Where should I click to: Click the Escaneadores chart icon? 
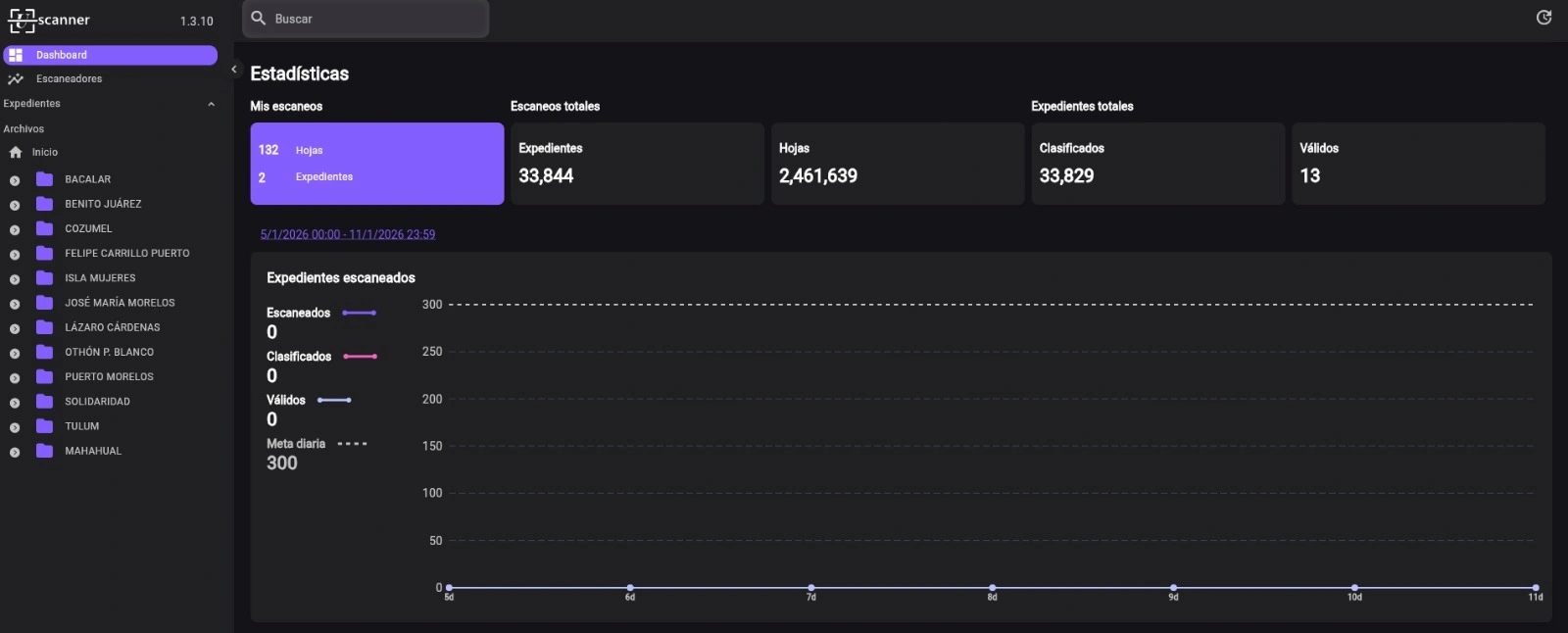pos(16,79)
